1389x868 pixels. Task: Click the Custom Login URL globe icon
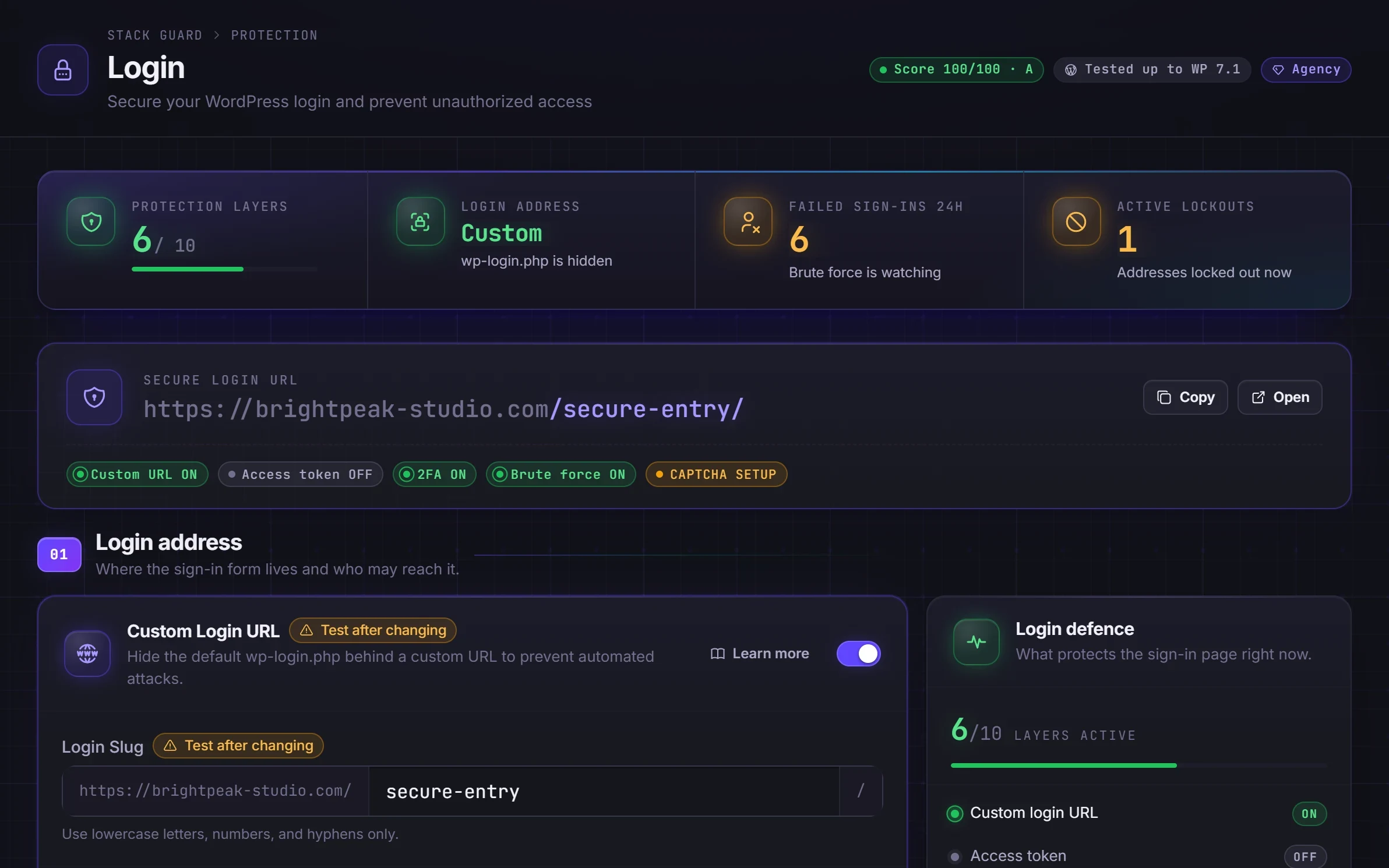[x=87, y=654]
